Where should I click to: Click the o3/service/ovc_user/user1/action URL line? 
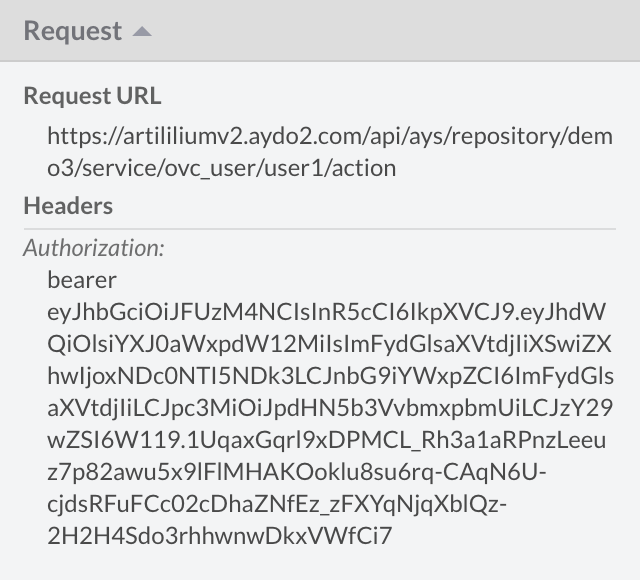(221, 168)
